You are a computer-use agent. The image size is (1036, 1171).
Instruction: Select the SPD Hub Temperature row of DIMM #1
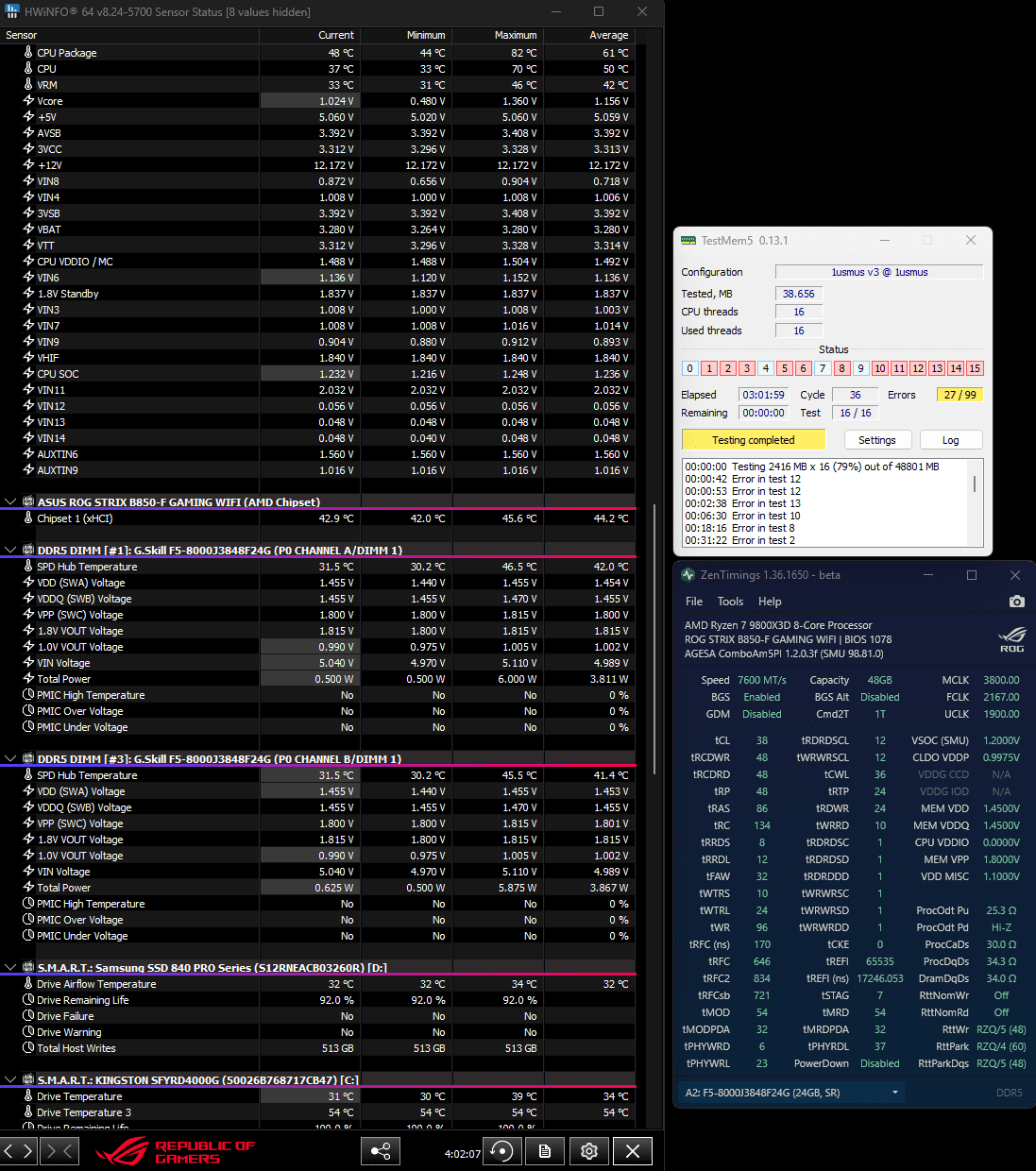[317, 567]
